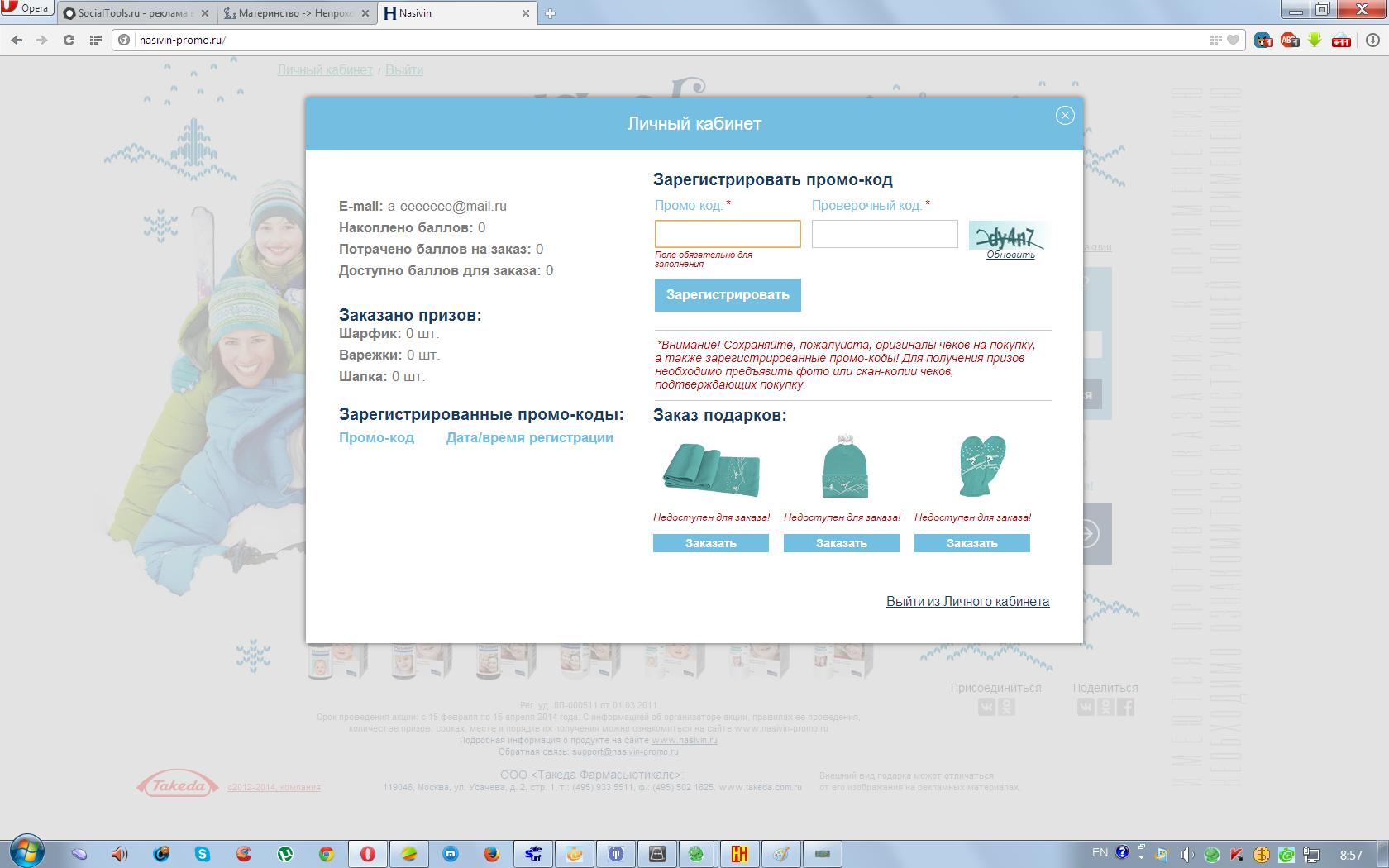
Task: Open the +11 weather extension
Action: [1341, 40]
